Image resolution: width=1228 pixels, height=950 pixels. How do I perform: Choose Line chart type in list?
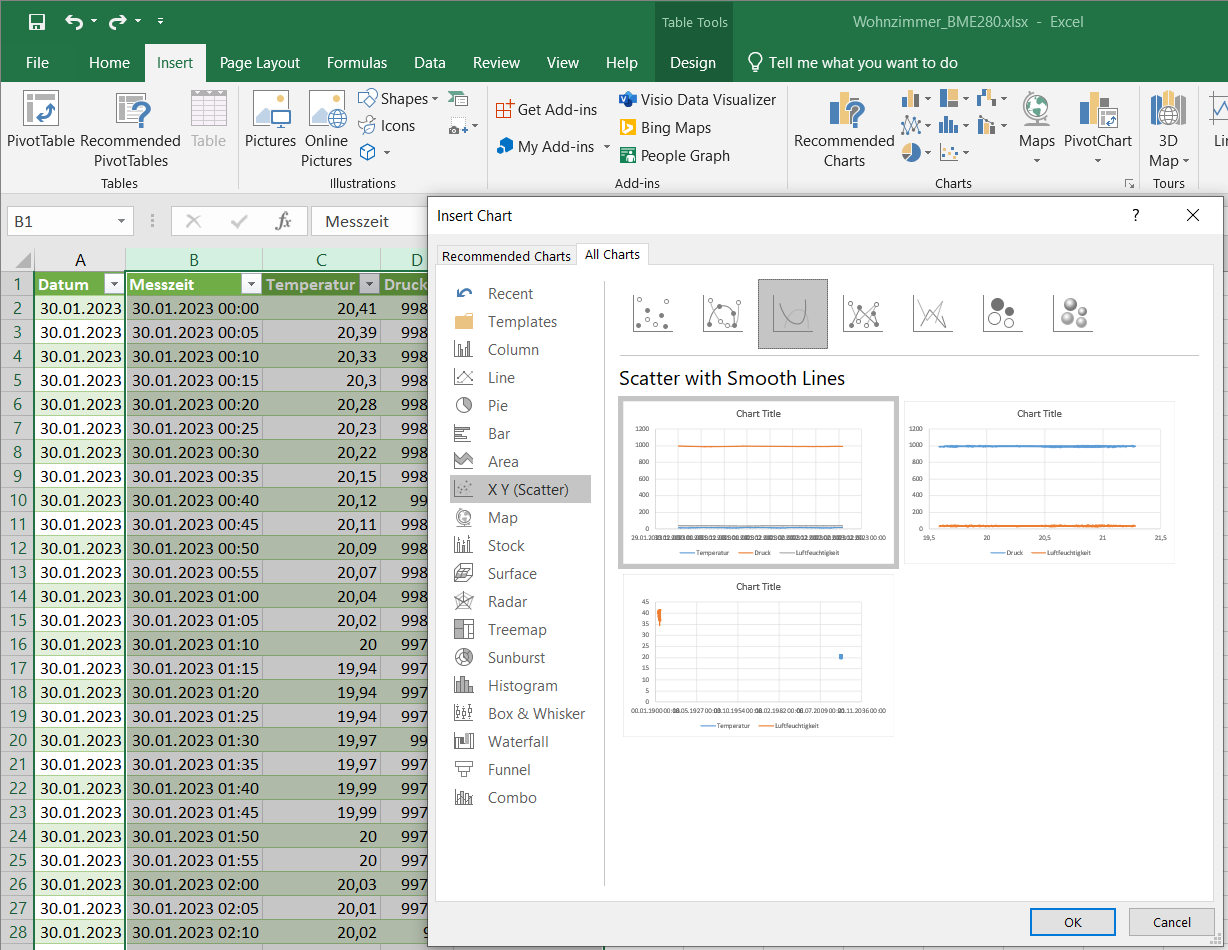[x=520, y=377]
